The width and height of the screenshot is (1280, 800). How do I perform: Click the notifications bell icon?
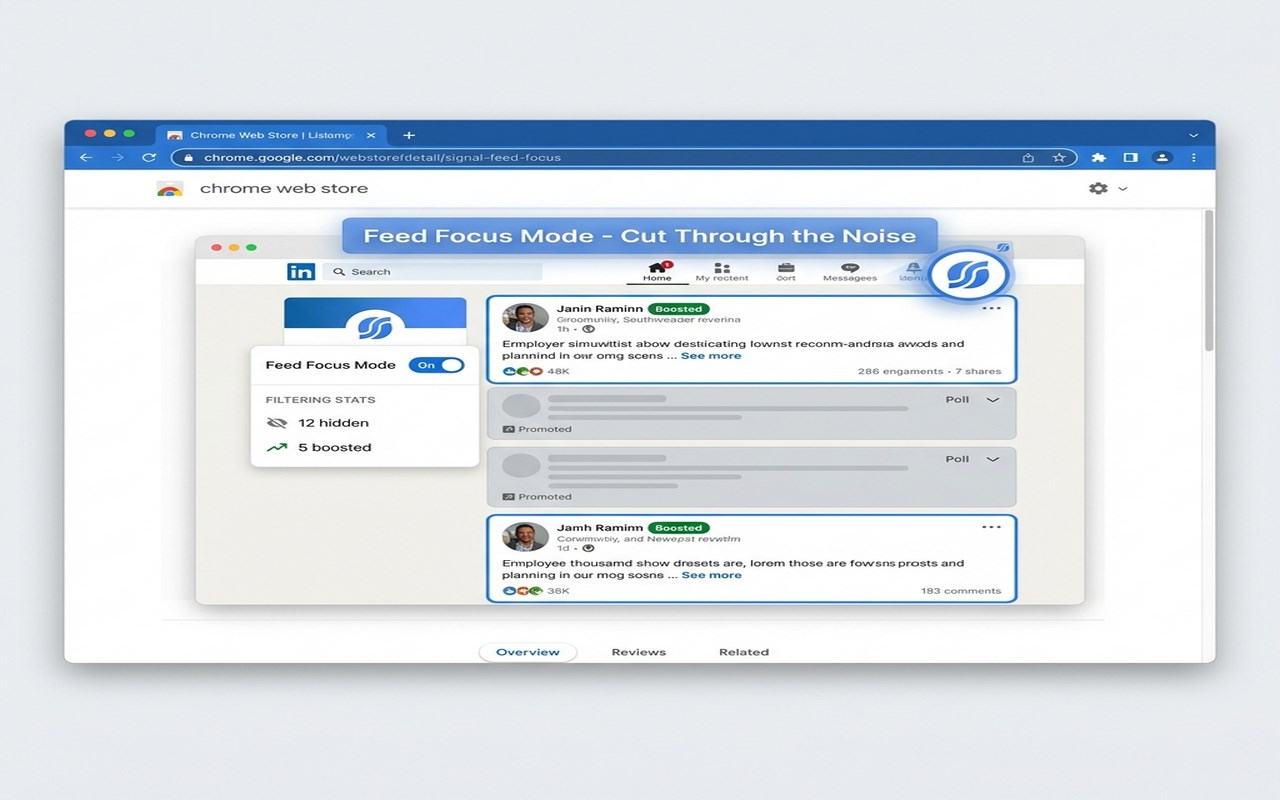pos(912,268)
